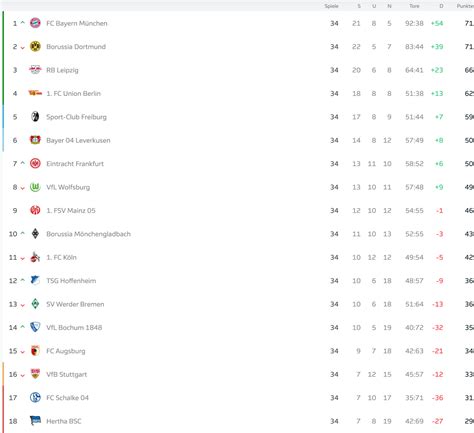The image size is (474, 433).
Task: Open the Bayer 04 Leverkusen crest
Action: (x=35, y=140)
